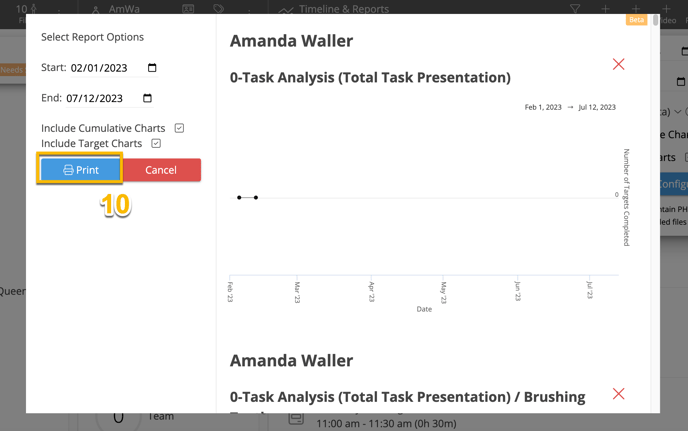Image resolution: width=688 pixels, height=431 pixels.
Task: Open the End date calendar picker icon
Action: tap(147, 98)
